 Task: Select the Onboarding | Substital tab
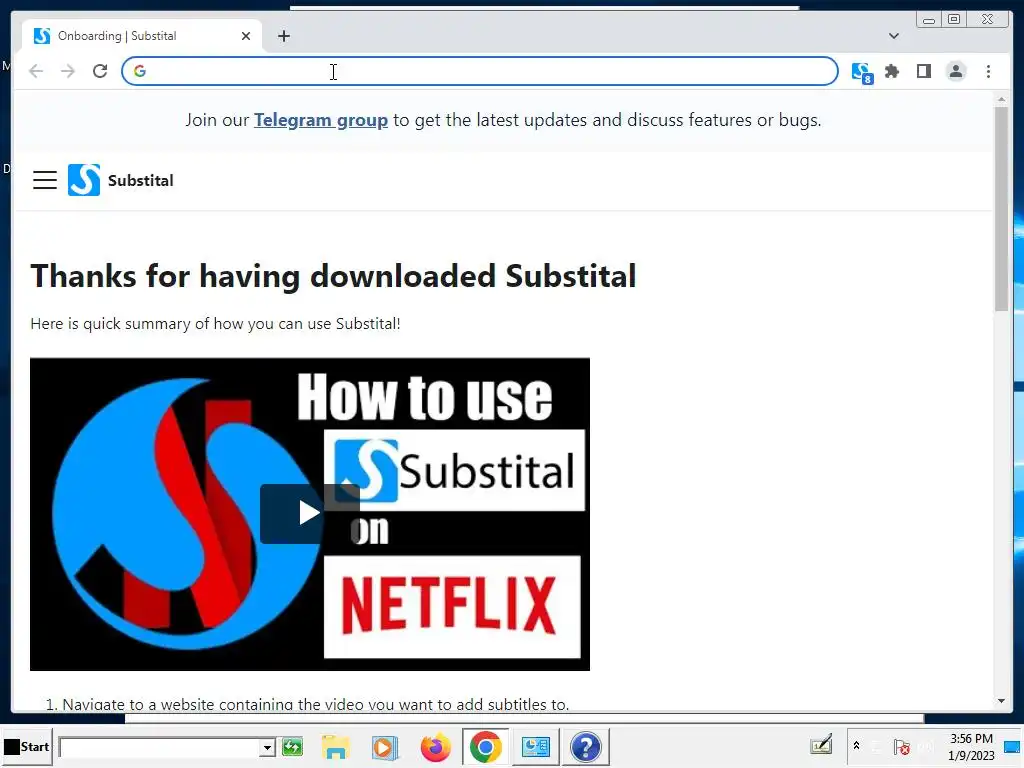142,36
